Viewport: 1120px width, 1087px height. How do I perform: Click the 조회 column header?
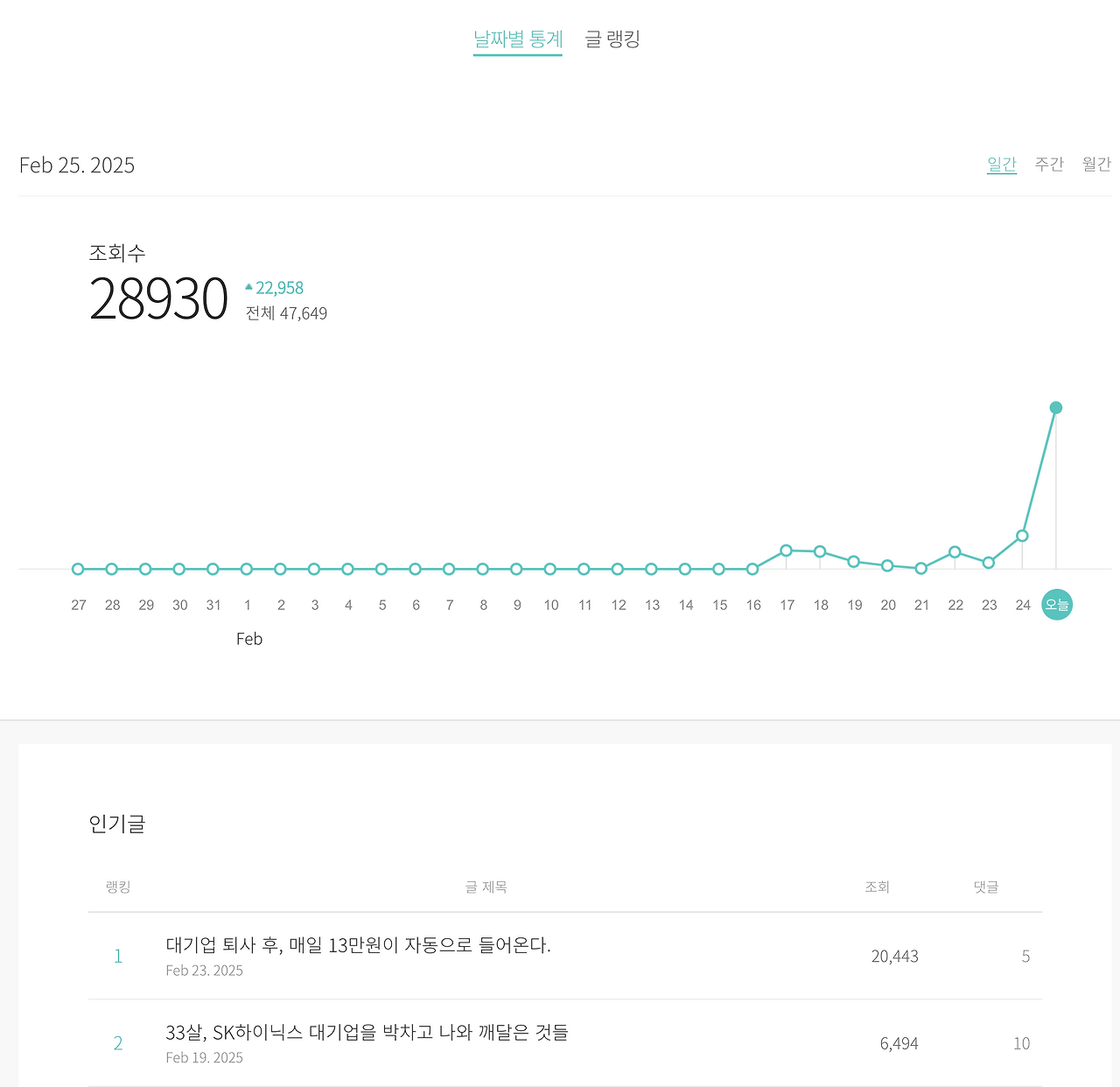877,887
